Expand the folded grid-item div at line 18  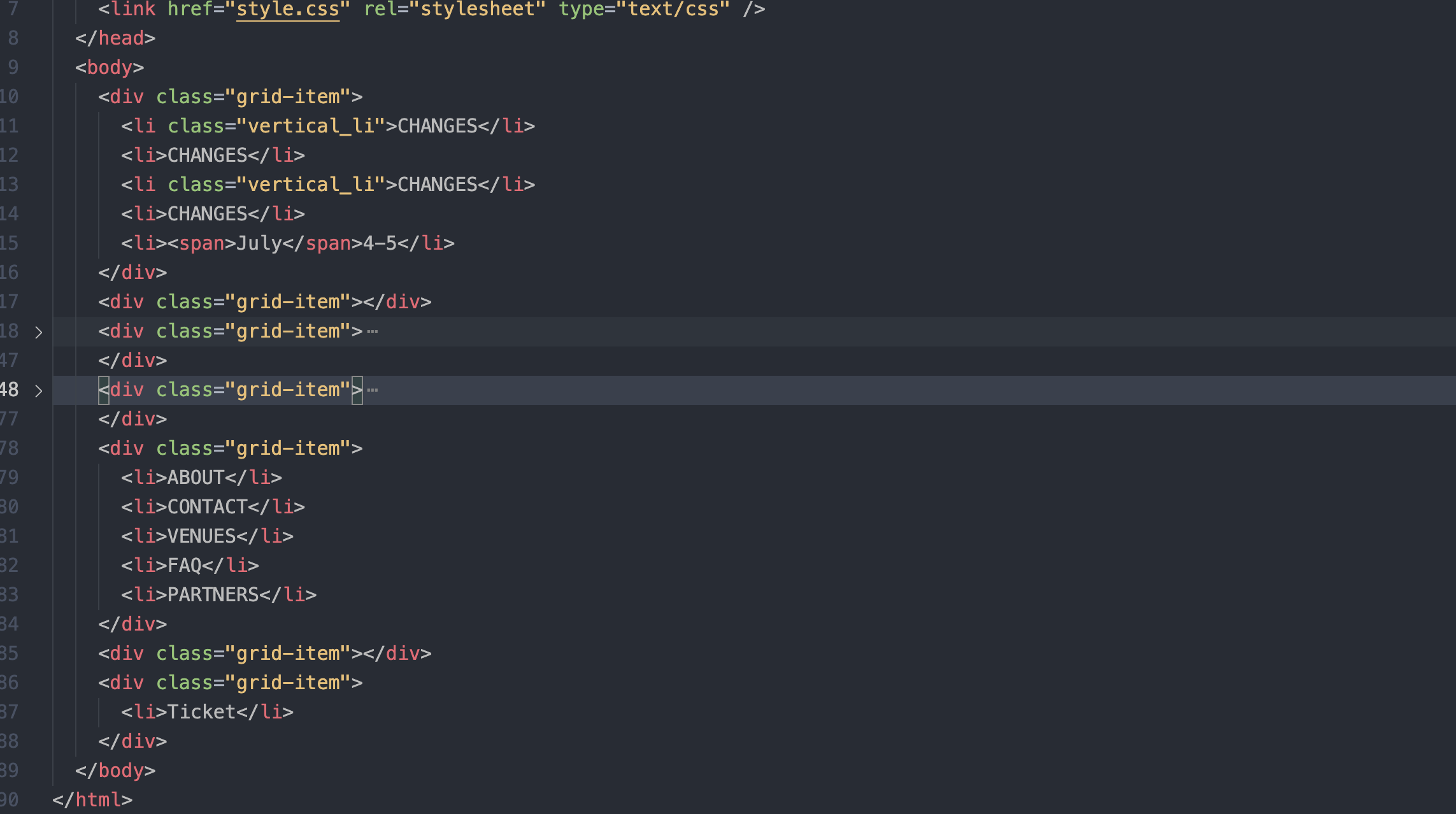(39, 332)
